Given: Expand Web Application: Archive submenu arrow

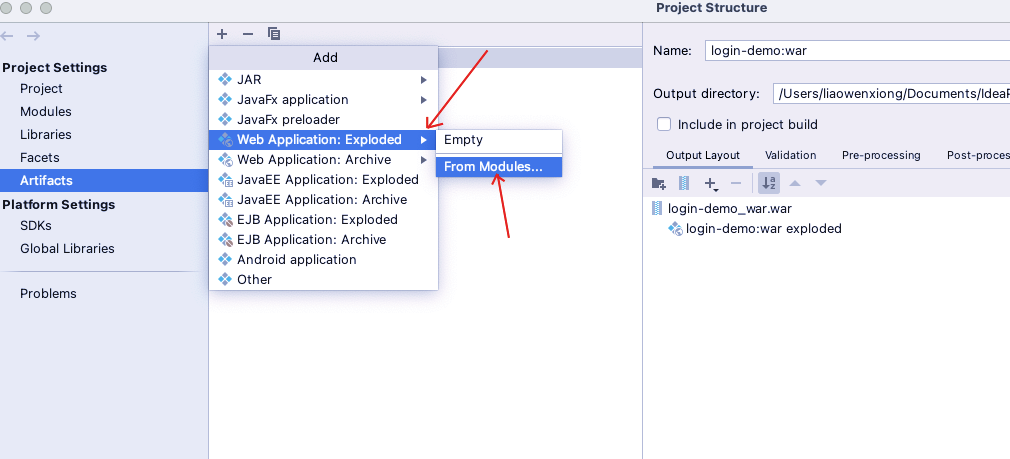Looking at the screenshot, I should (424, 160).
